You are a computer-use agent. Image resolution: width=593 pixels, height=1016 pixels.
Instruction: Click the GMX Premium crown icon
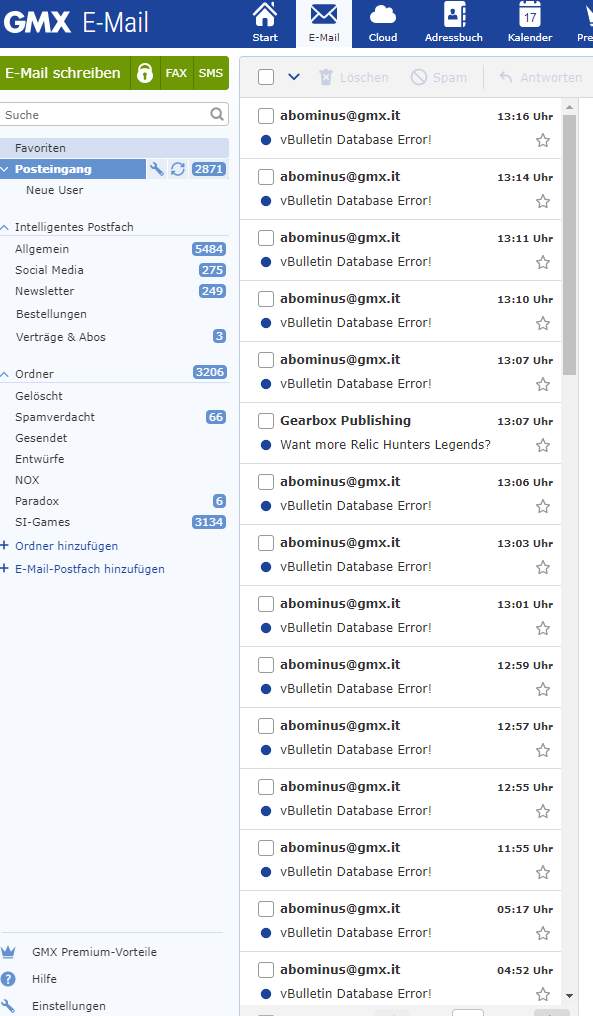tap(8, 952)
